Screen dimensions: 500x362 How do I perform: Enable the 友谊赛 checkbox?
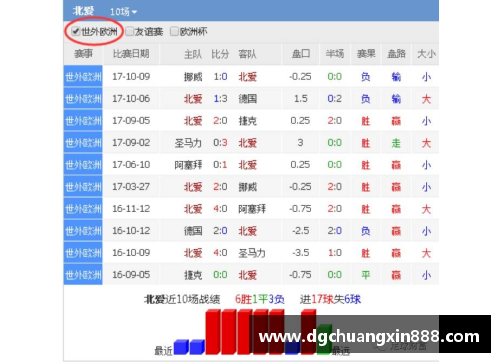tap(130, 32)
